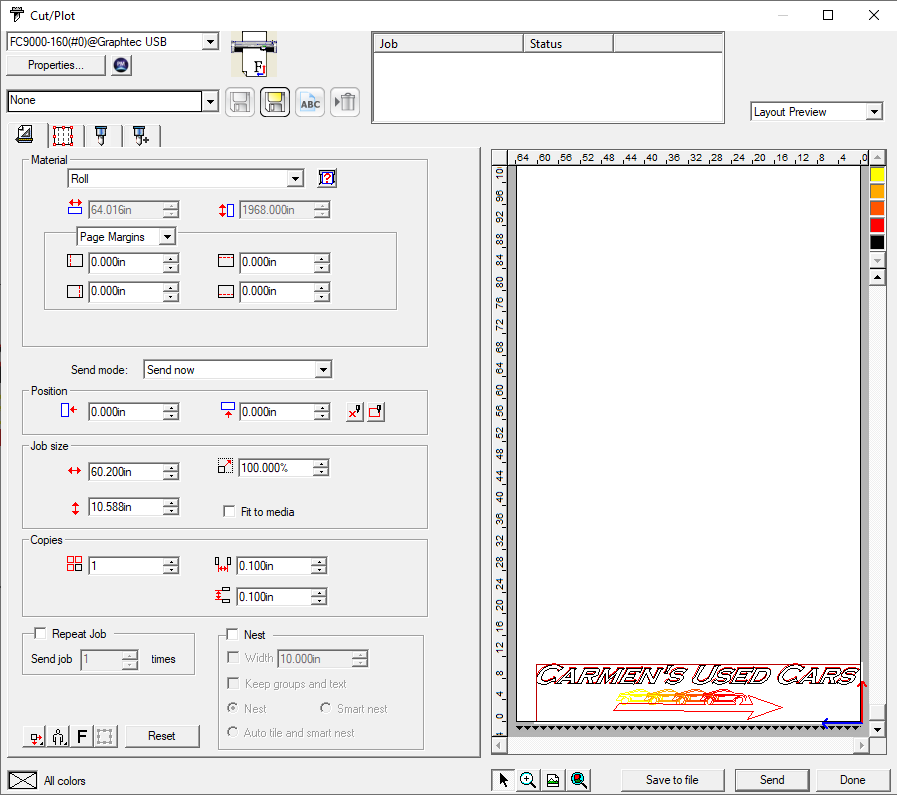Select the advanced tool plus tab icon
This screenshot has width=897, height=795.
click(x=140, y=135)
